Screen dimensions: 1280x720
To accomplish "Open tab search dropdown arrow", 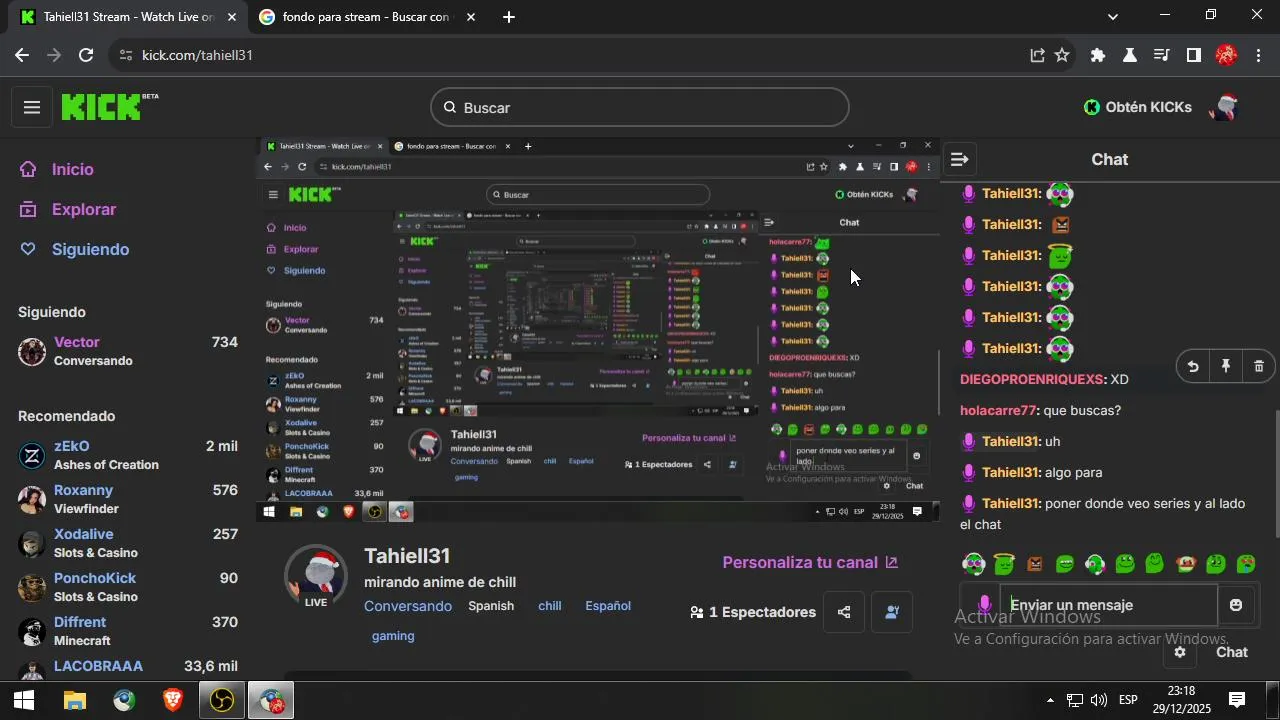I will 1113,16.
